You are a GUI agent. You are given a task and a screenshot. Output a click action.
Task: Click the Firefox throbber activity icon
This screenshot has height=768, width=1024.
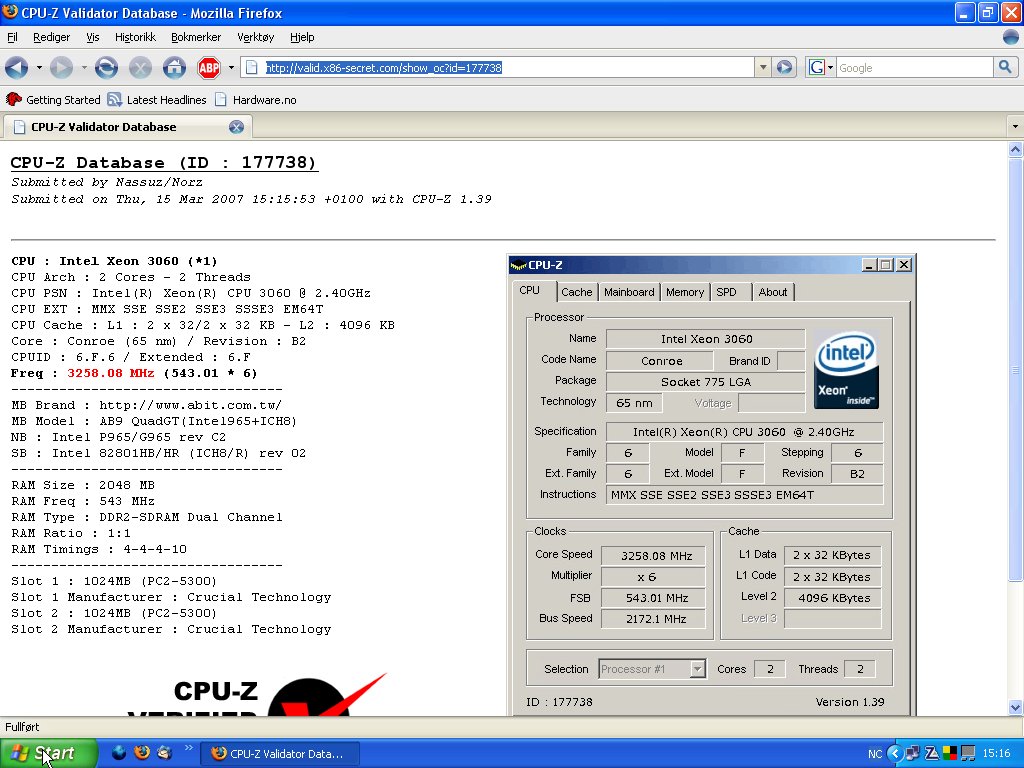1010,37
